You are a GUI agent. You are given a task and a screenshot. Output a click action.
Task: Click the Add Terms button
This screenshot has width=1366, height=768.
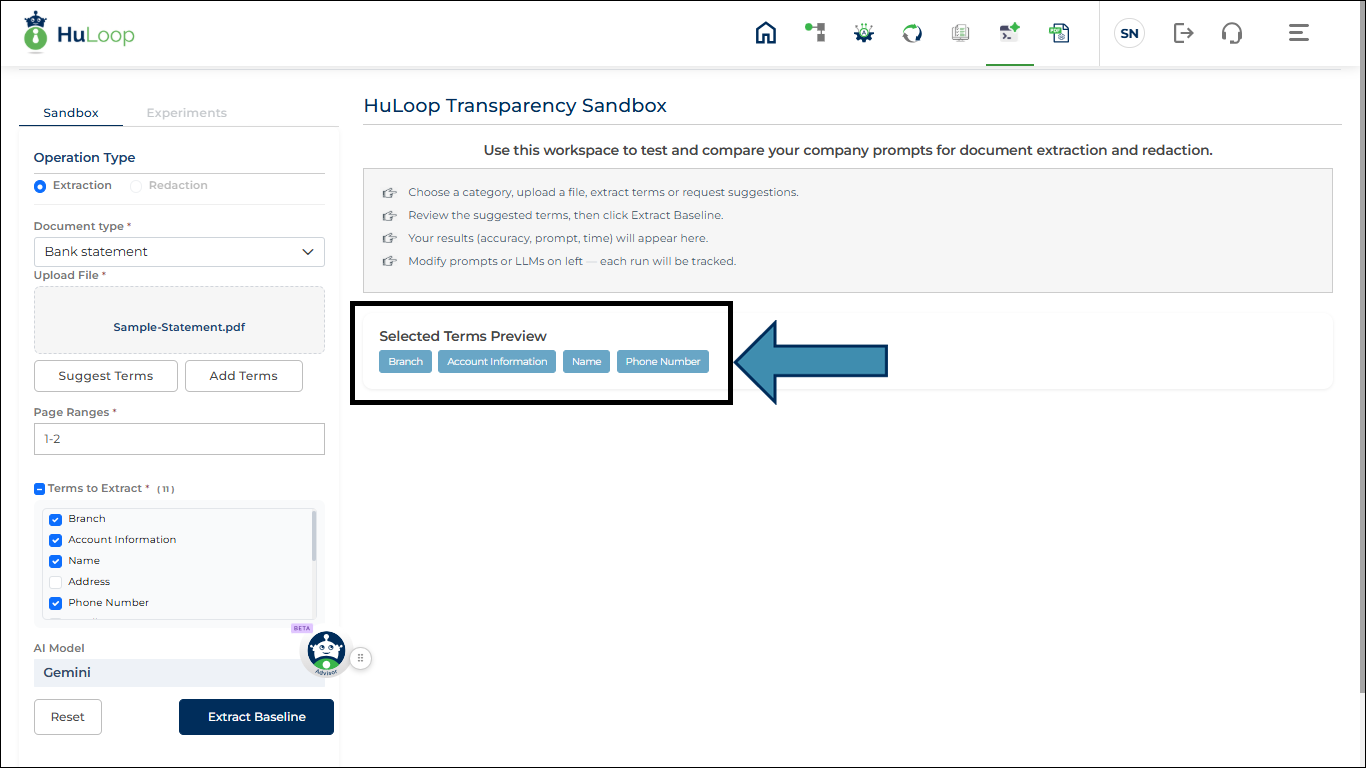(x=244, y=376)
